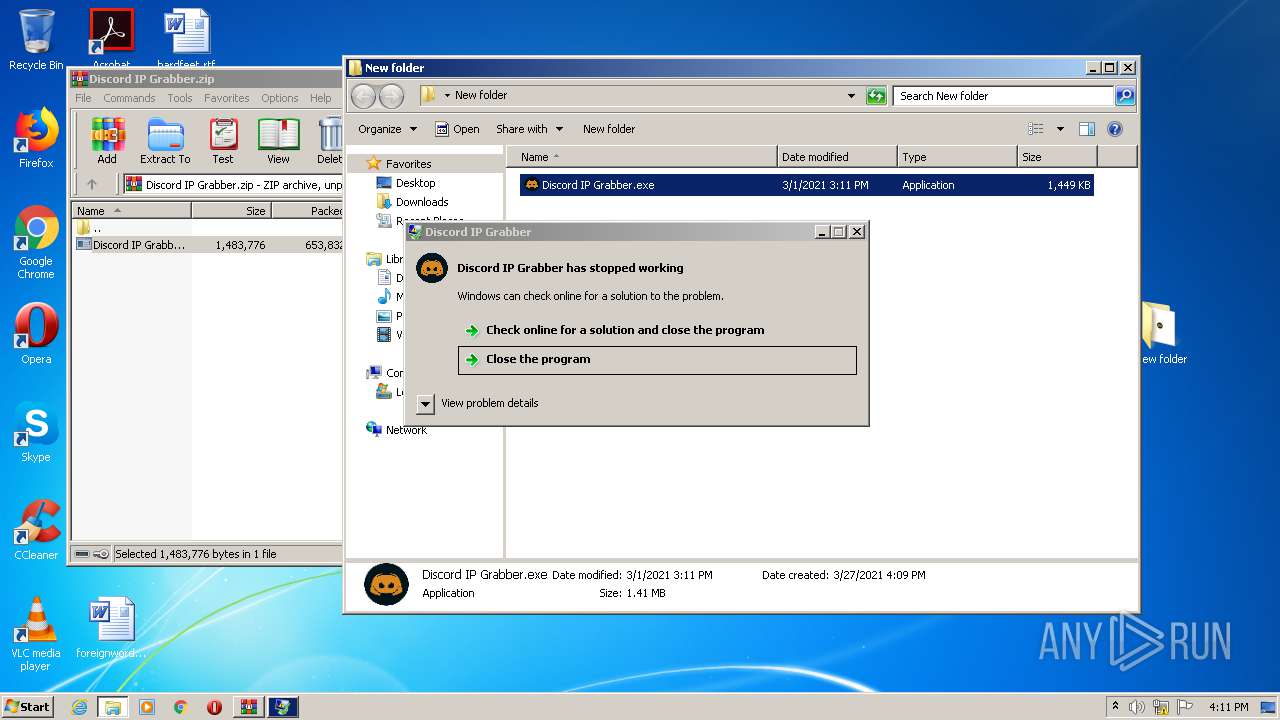Image resolution: width=1280 pixels, height=720 pixels.
Task: Click the WinRAR Add toolbar icon
Action: [x=106, y=141]
